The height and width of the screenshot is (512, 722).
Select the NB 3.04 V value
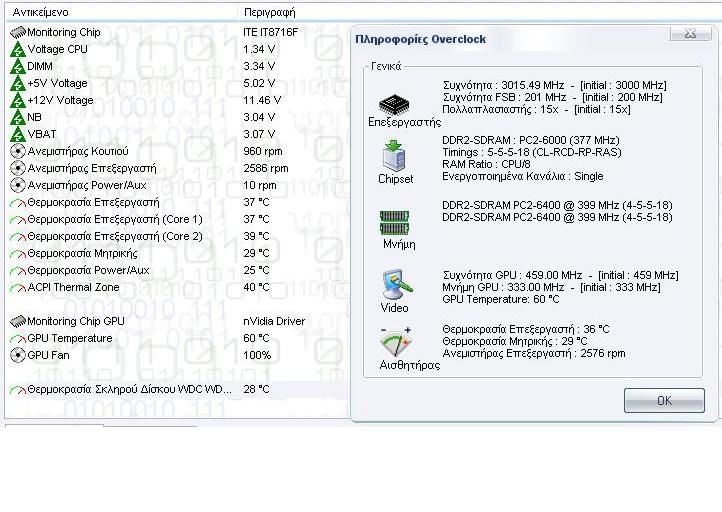point(259,117)
